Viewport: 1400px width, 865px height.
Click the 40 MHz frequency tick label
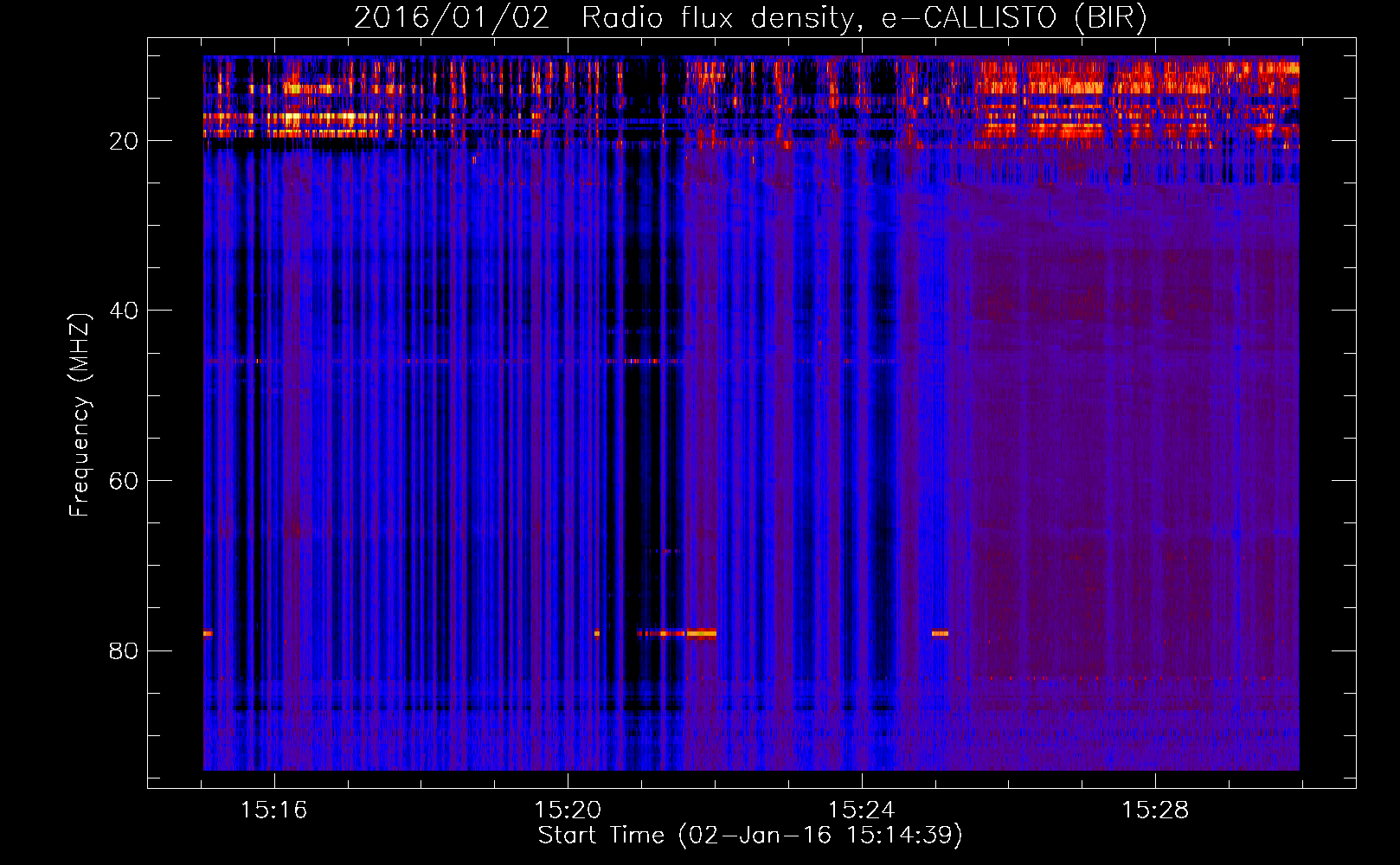[125, 311]
